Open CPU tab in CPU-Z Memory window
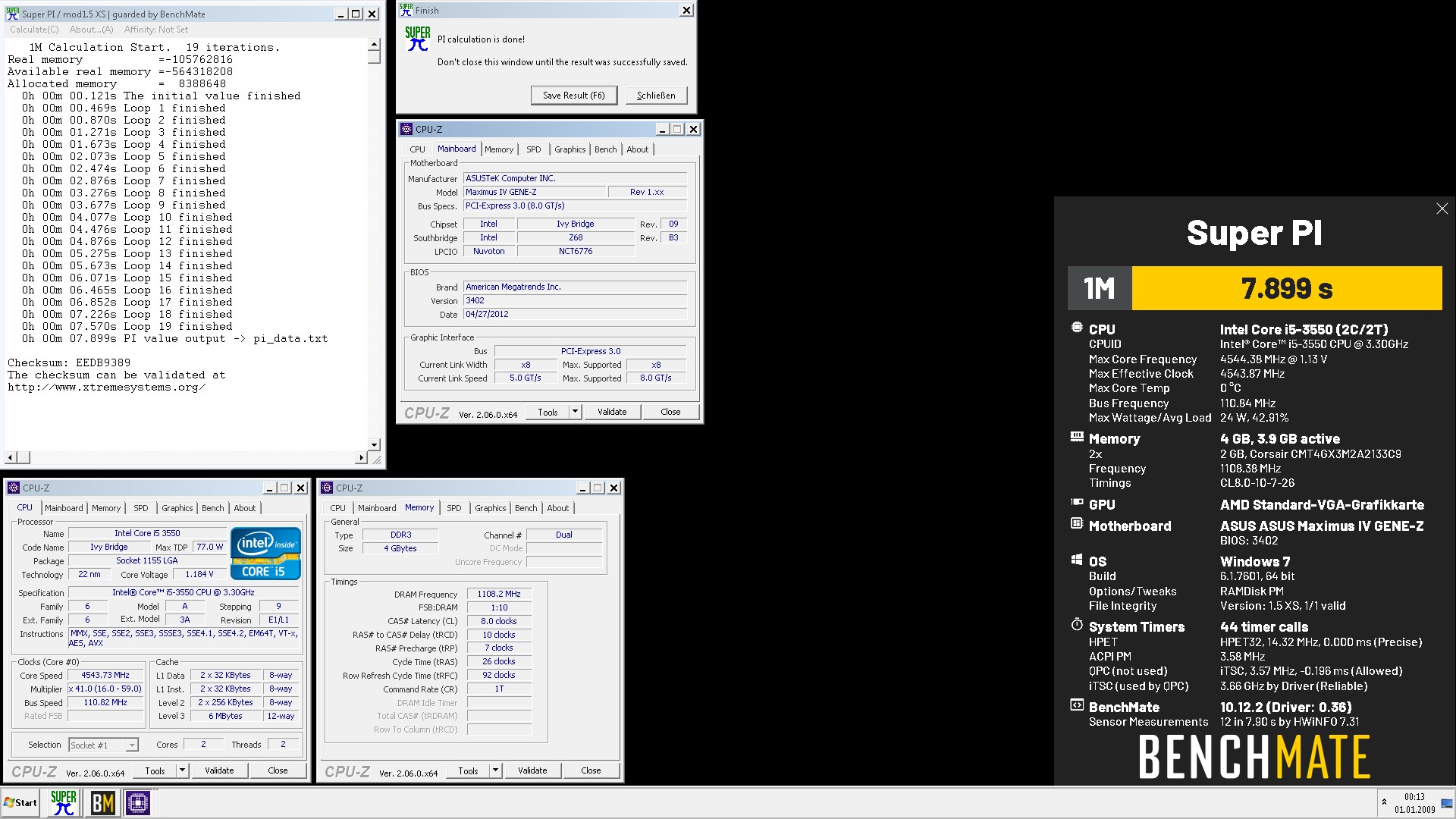 point(337,508)
